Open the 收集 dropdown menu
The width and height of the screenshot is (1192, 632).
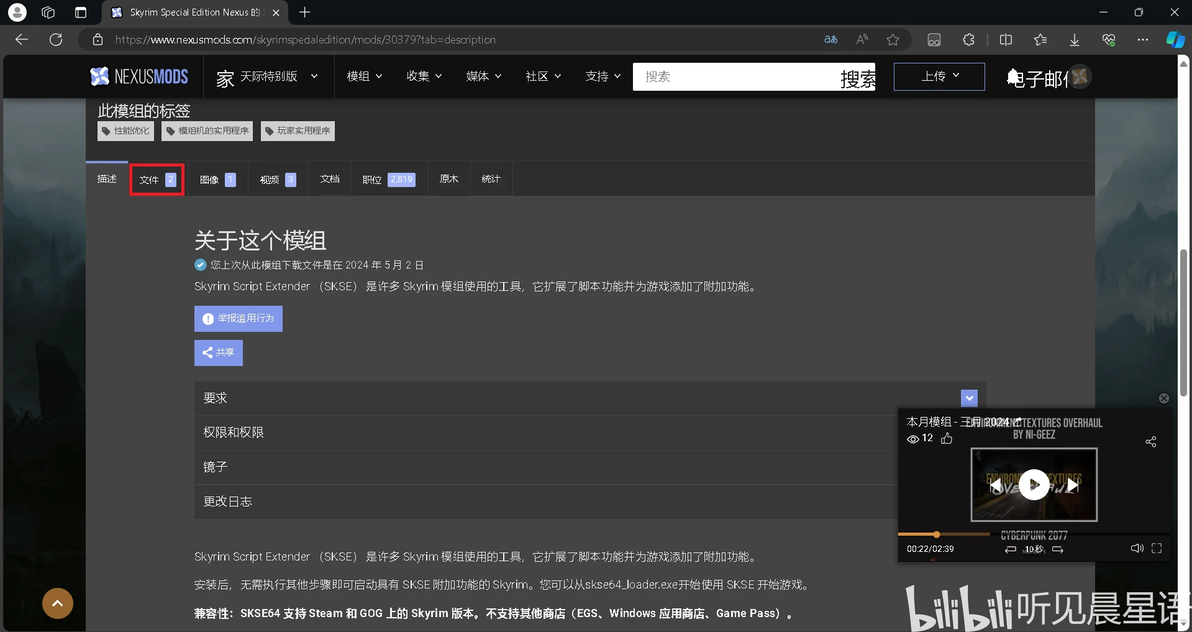(424, 76)
